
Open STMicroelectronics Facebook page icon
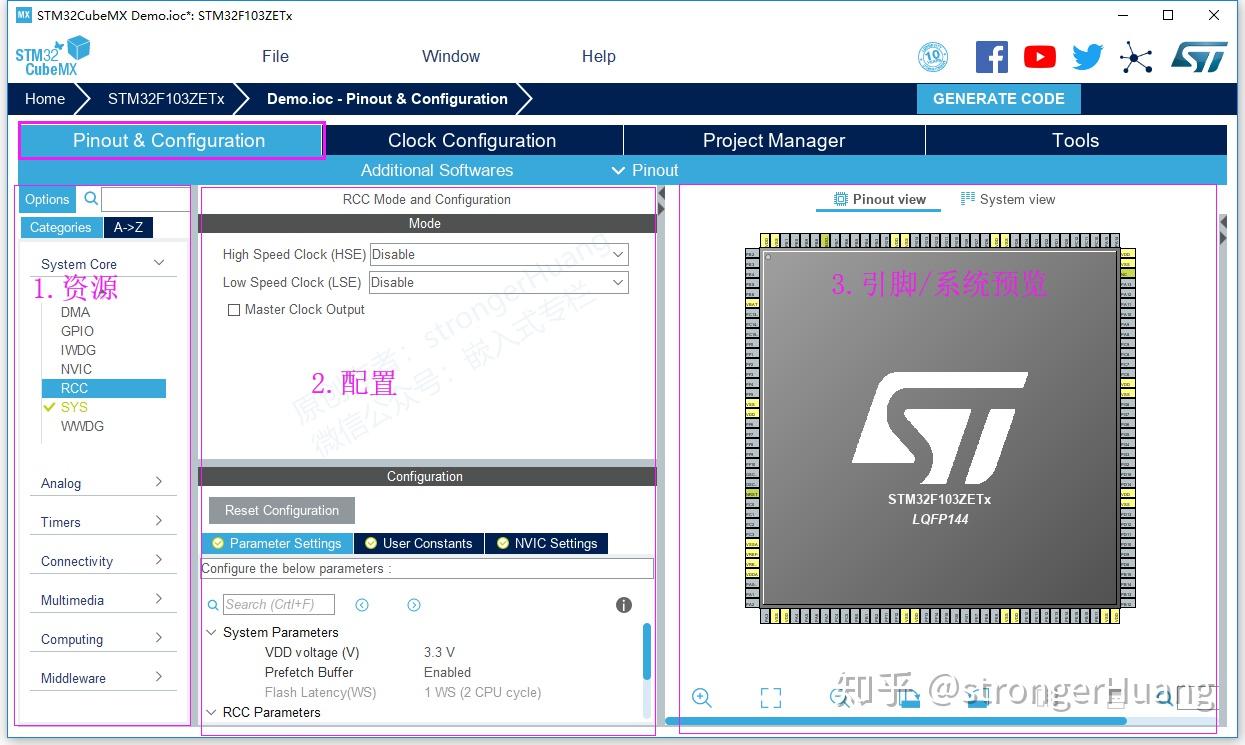(x=991, y=57)
